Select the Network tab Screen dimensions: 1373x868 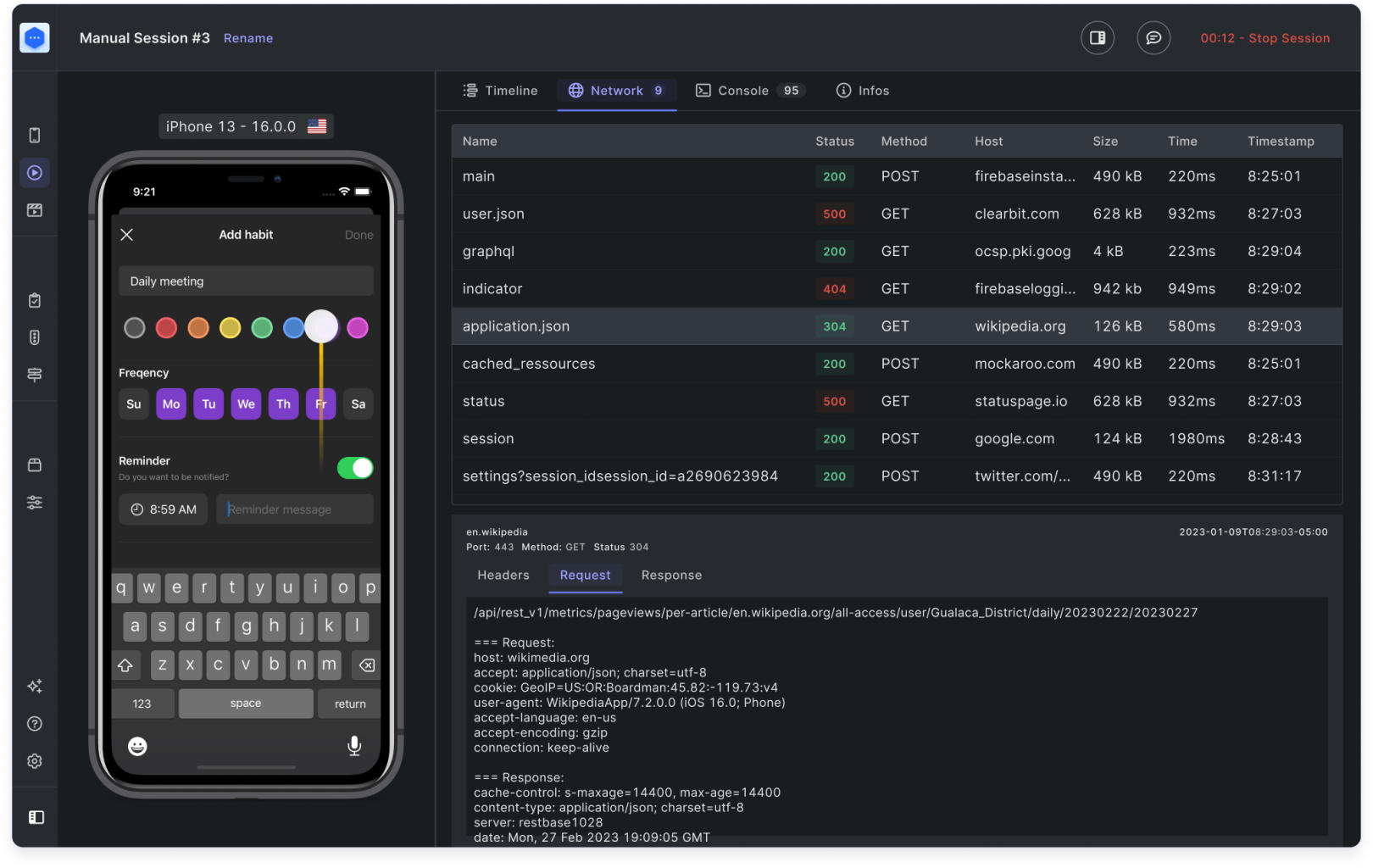coord(616,91)
